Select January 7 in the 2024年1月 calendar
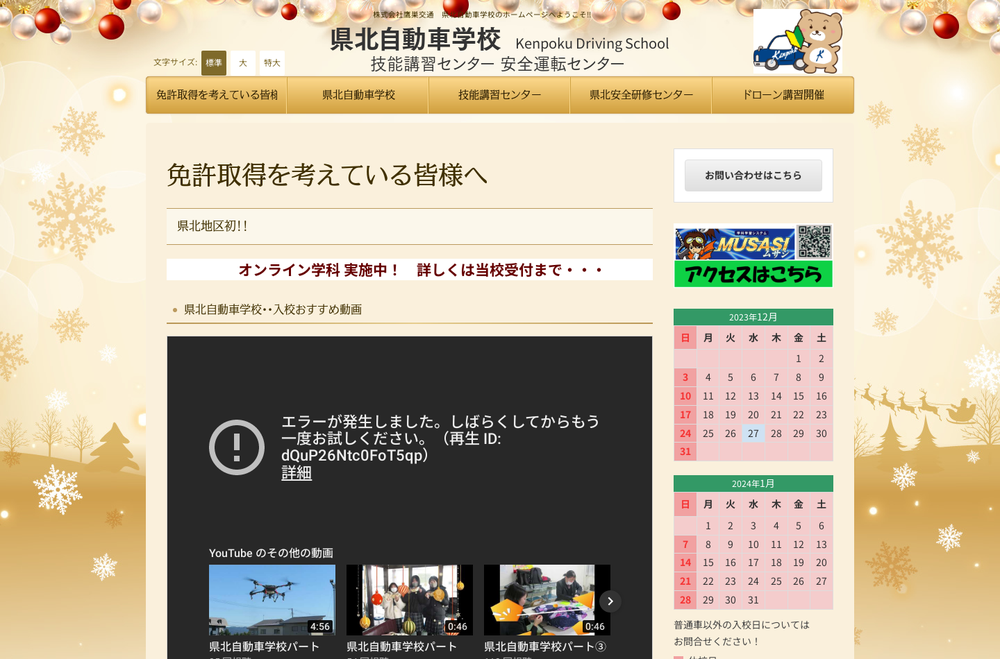The width and height of the screenshot is (1000, 659). coord(686,544)
